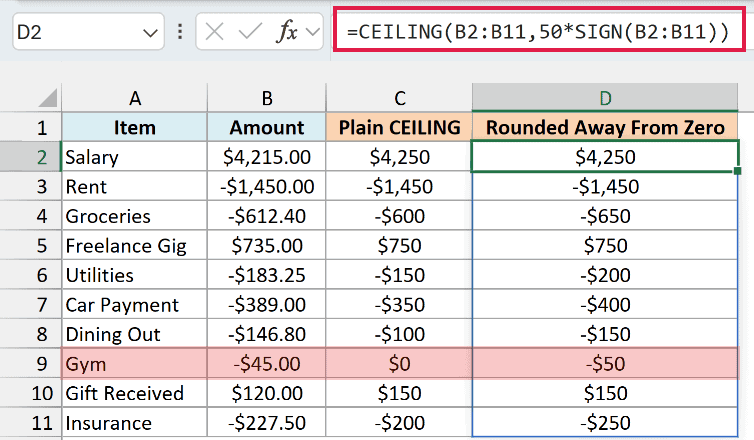Click the selected $4,250 cell in column D
Screen dimensions: 754x440
[605, 157]
